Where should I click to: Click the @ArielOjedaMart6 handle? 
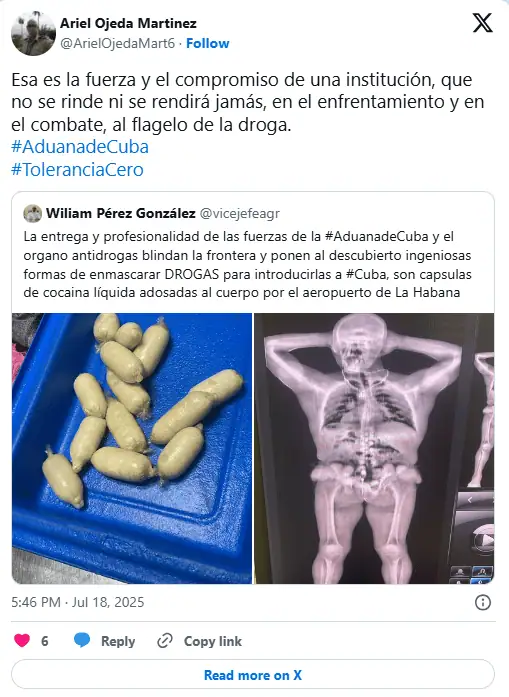[x=117, y=44]
